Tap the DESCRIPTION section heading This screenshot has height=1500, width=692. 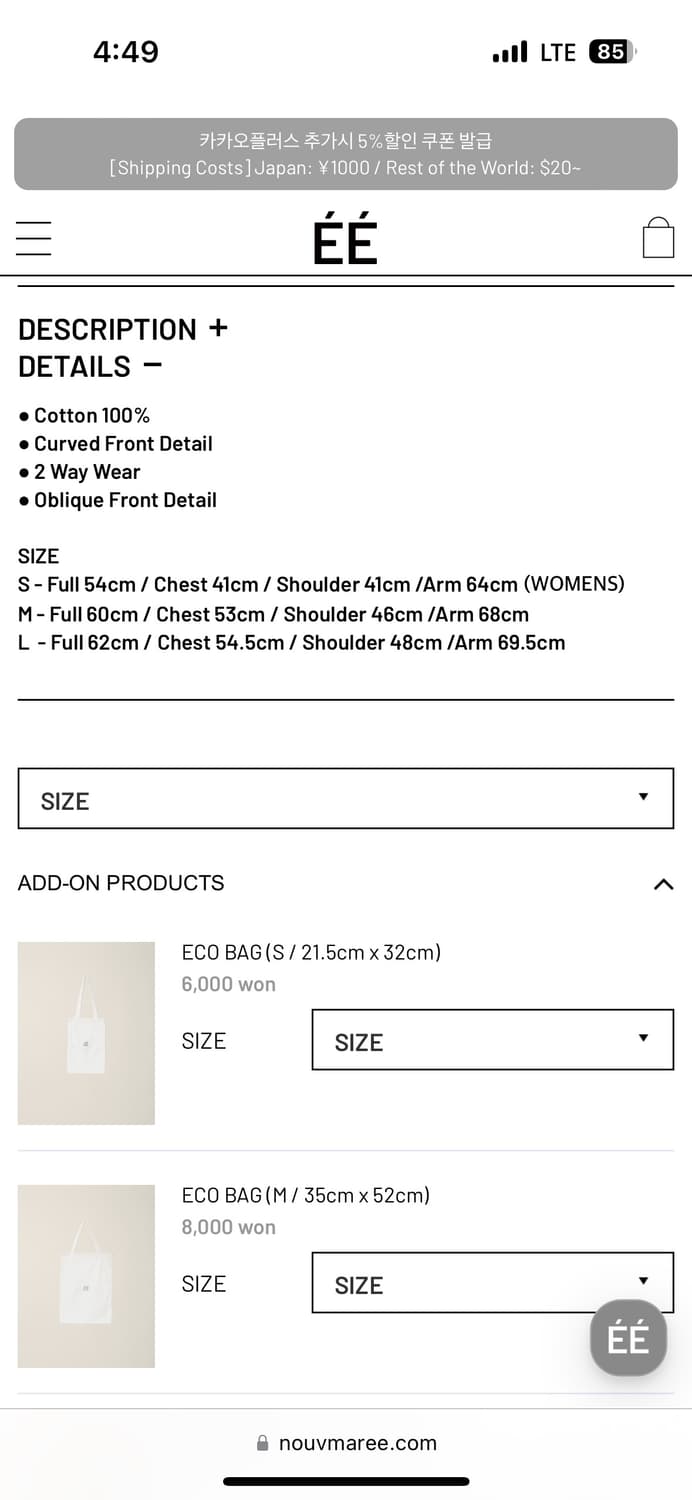(x=107, y=329)
